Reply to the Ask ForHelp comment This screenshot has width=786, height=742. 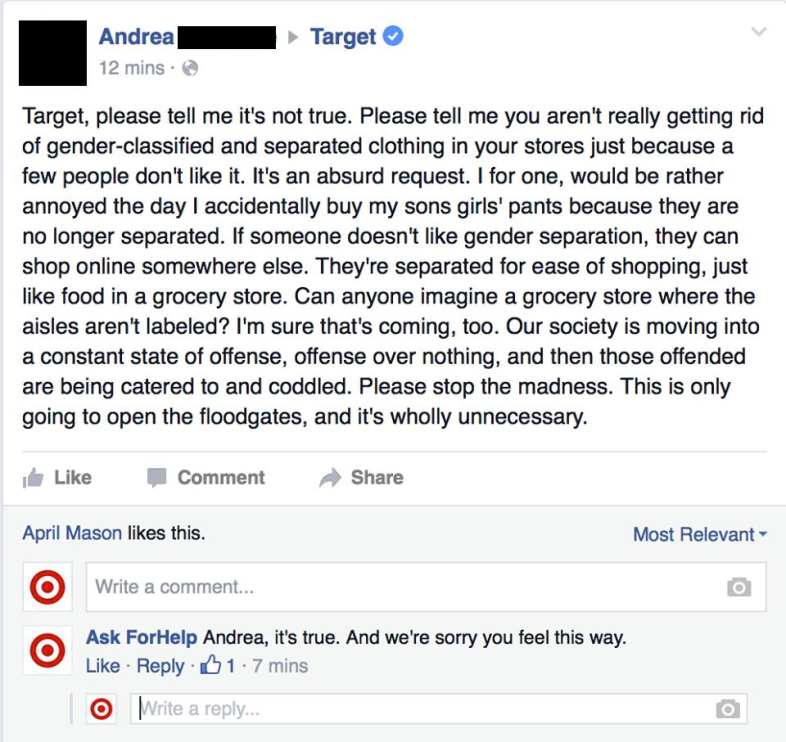click(x=160, y=666)
